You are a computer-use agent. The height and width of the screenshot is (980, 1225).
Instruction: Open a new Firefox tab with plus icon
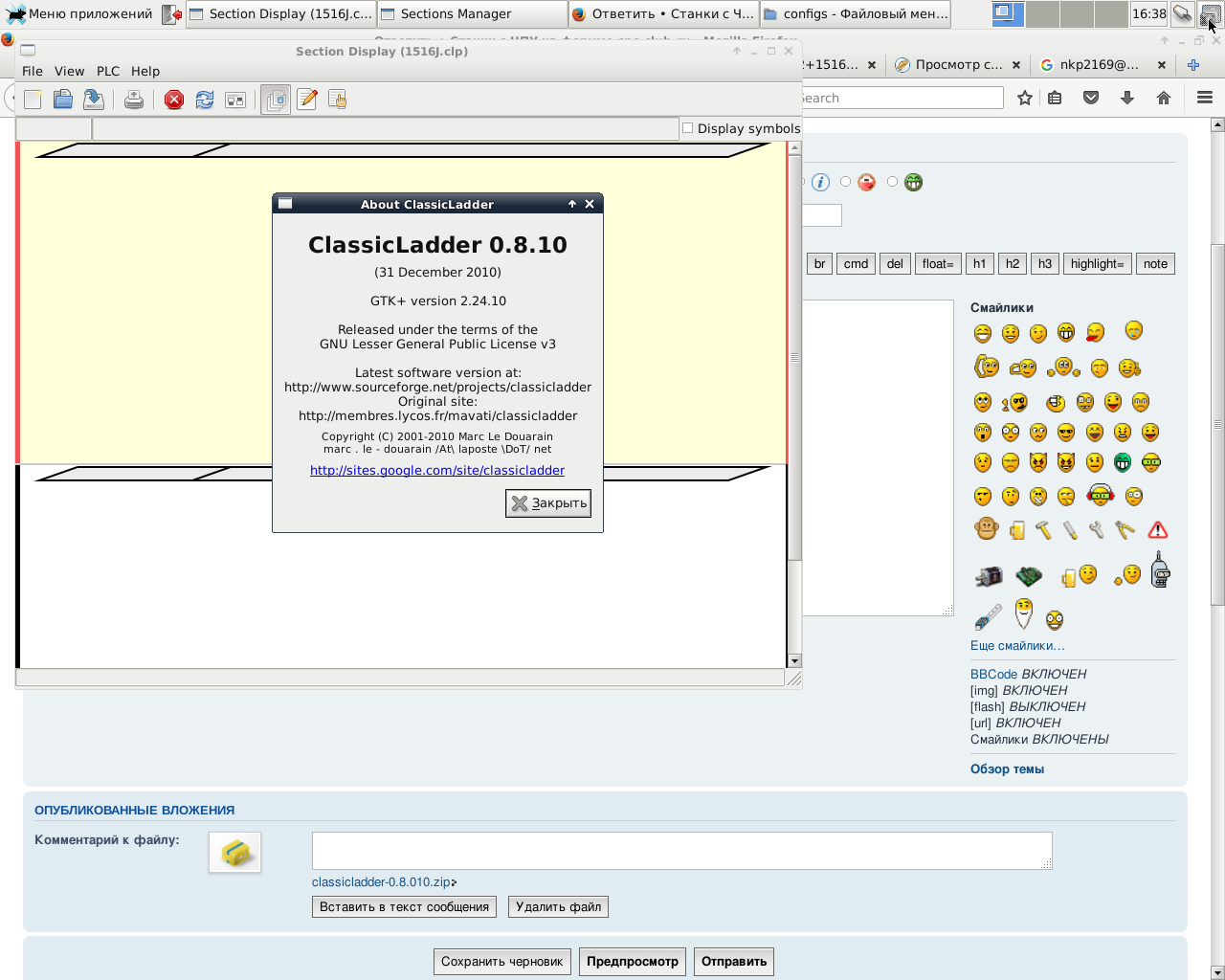tap(1193, 65)
